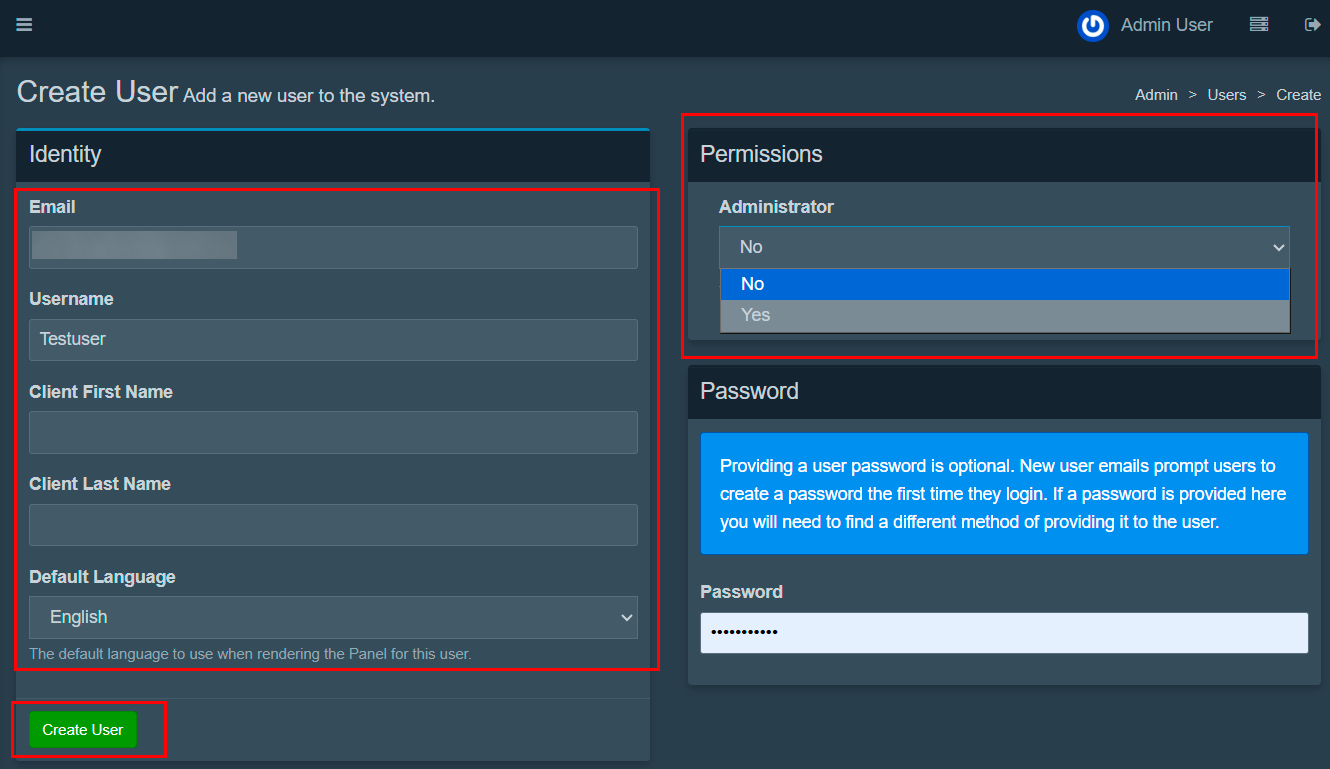
Task: Click the Admin User avatar icon
Action: click(x=1092, y=26)
